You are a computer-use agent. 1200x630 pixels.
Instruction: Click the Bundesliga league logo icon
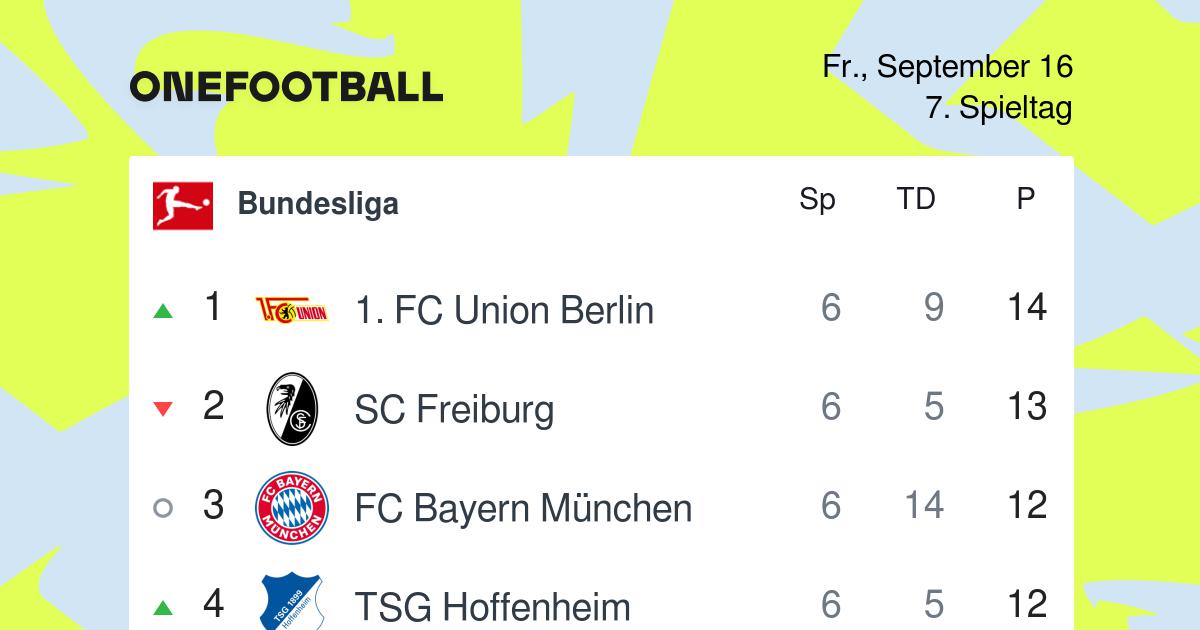tap(183, 205)
